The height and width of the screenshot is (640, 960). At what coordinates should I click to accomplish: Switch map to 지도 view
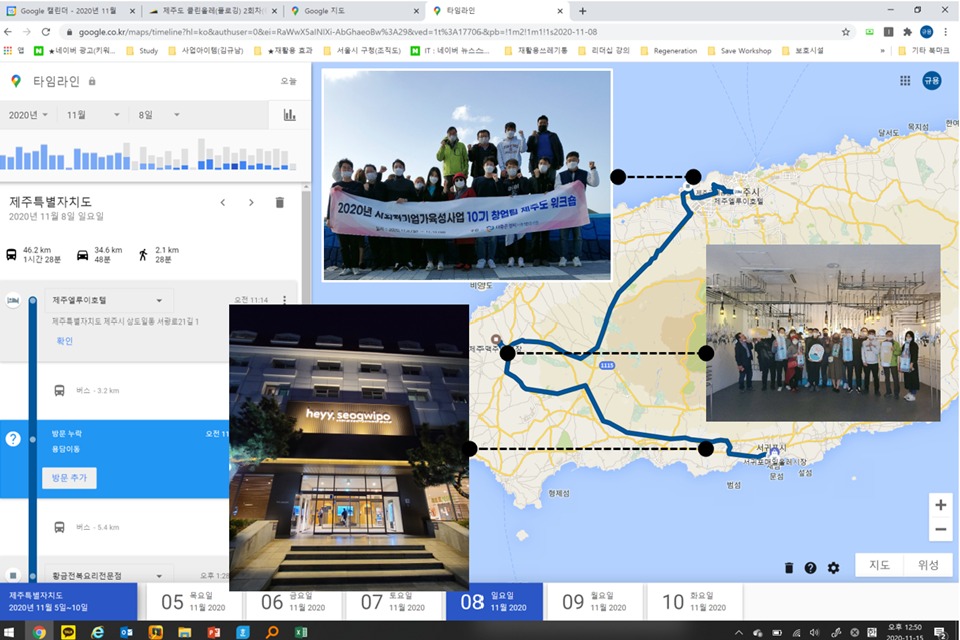pos(879,565)
